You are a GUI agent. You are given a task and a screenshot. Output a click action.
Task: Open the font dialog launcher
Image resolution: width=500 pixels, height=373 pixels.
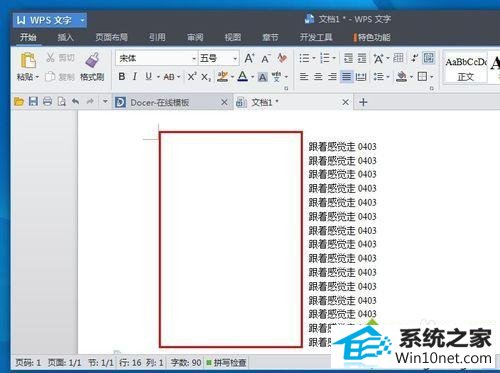(x=286, y=88)
